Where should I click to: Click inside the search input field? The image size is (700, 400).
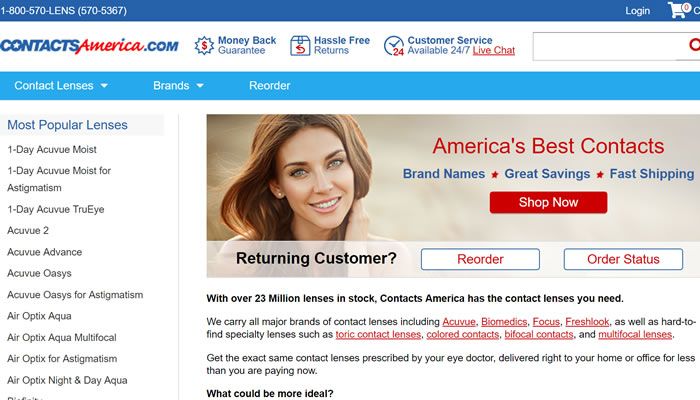[x=607, y=46]
